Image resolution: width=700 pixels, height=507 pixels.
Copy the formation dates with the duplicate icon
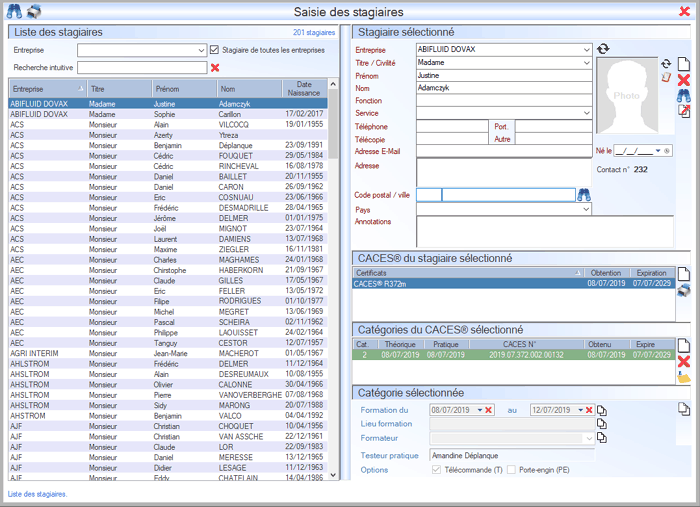(602, 411)
